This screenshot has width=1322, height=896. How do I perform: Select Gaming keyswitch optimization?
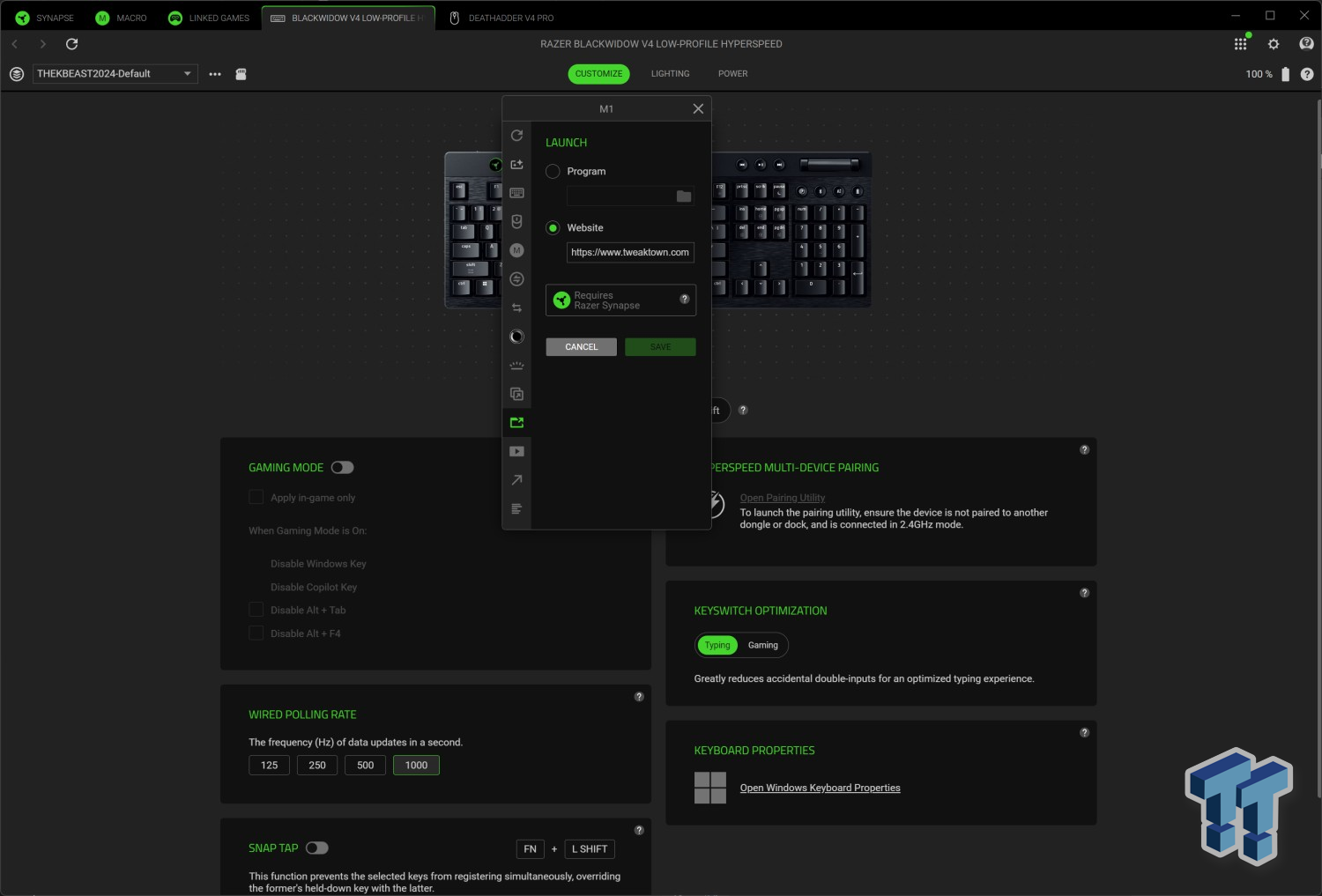[763, 646]
